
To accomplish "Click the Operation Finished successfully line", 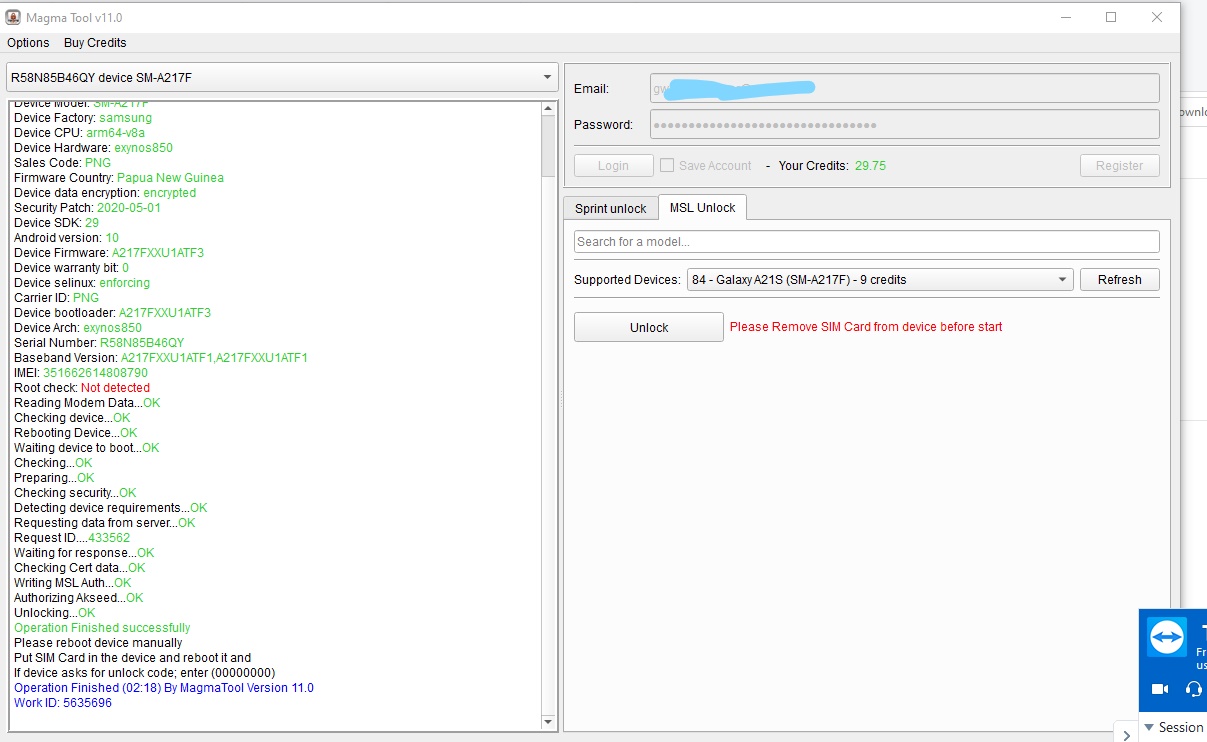I will click(102, 628).
